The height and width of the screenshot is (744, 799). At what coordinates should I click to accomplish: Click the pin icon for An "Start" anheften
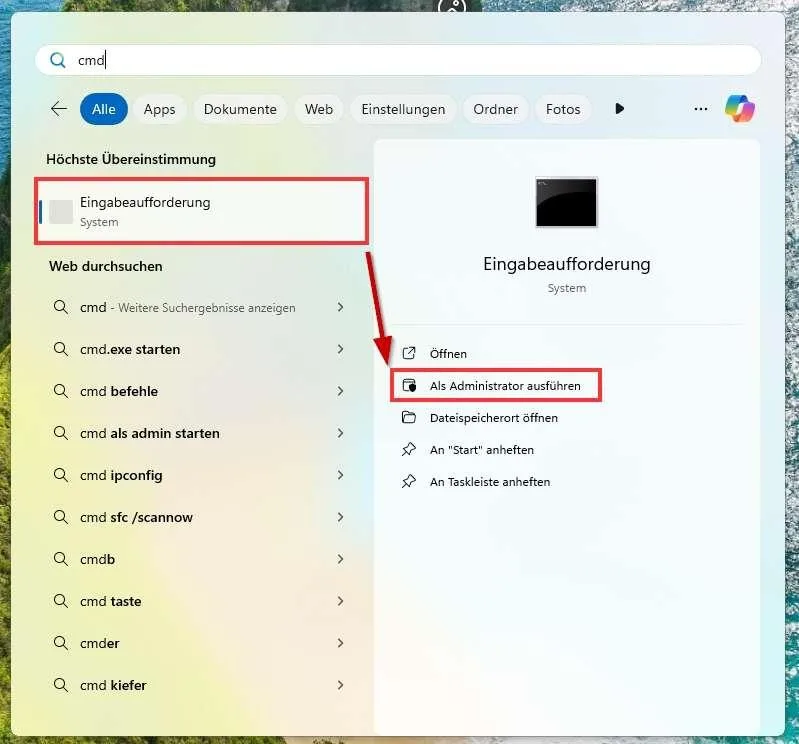408,450
